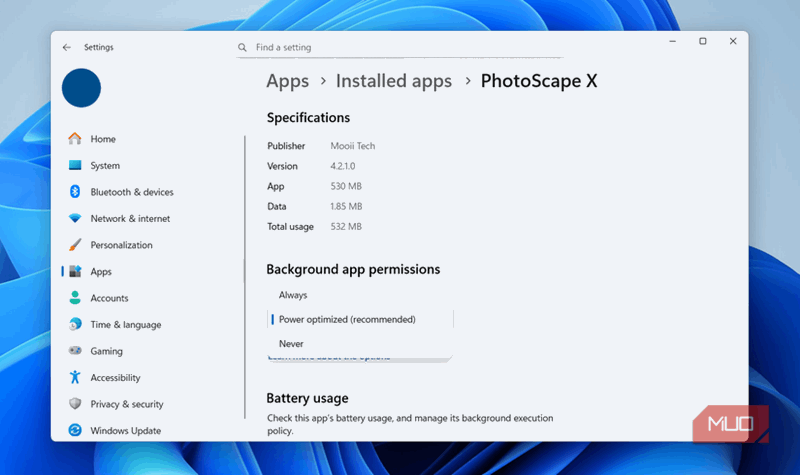Pick Never for background app permissions

point(291,343)
